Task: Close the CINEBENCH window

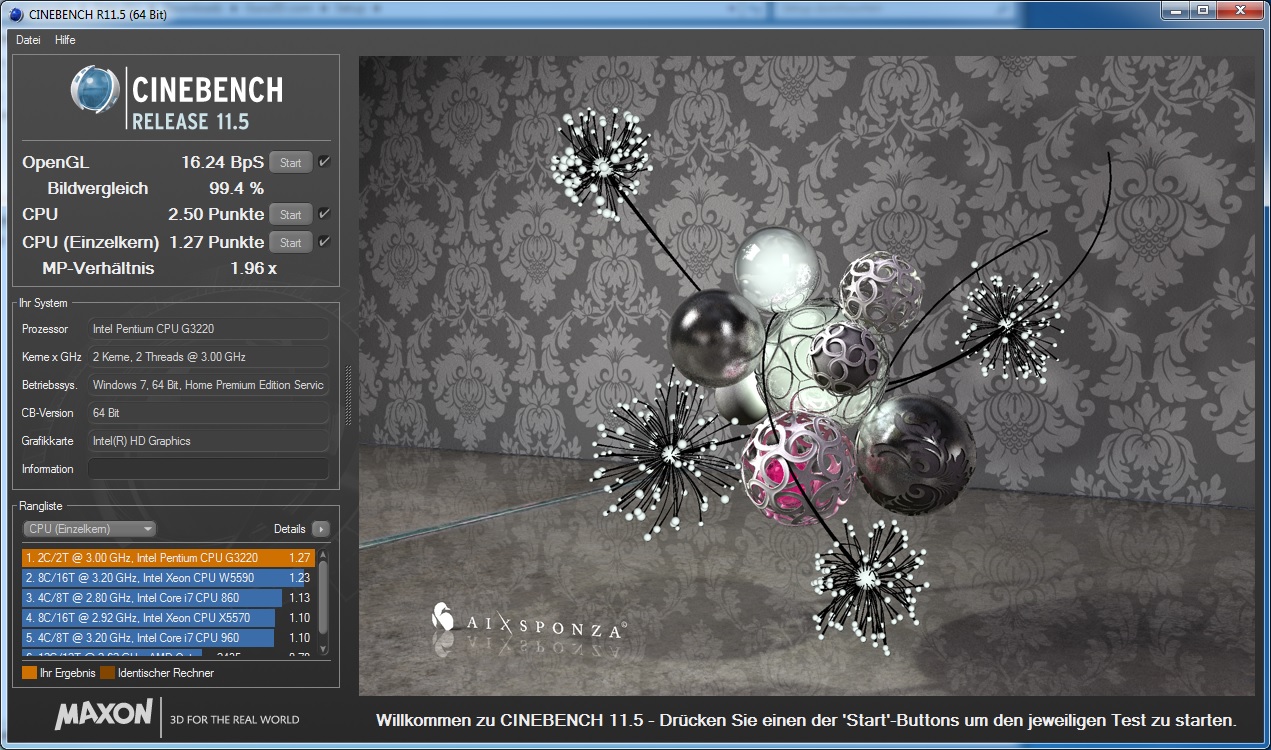Action: point(1239,10)
